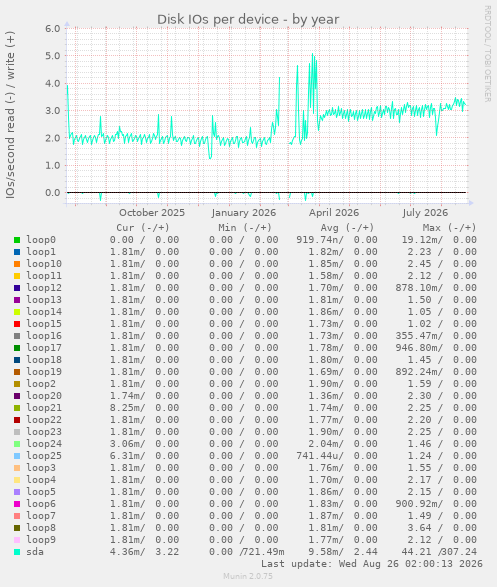Click the sda cyan color swatch
Viewport: 497px width, 587px height.
click(x=17, y=552)
